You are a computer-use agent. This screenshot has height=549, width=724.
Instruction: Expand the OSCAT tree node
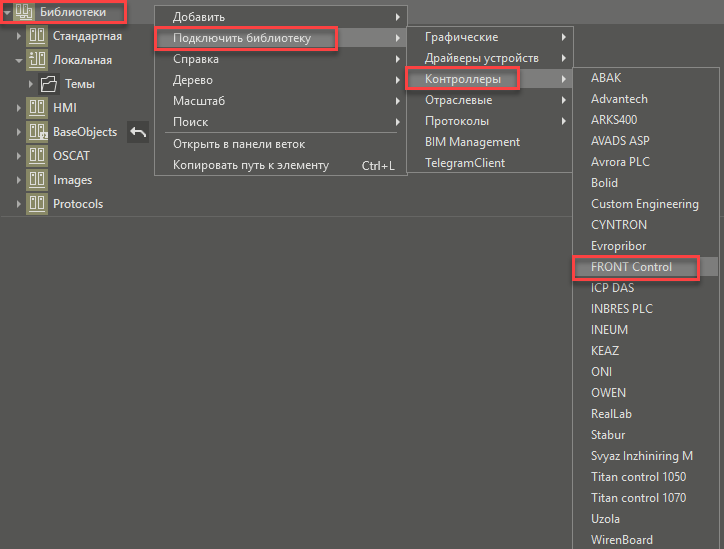pyautogui.click(x=18, y=156)
